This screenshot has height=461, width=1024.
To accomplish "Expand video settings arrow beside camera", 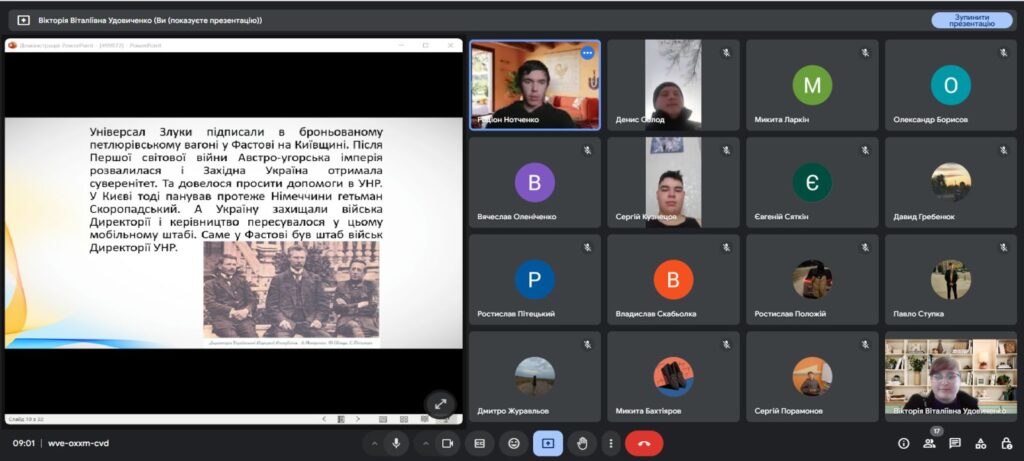I will click(x=425, y=443).
